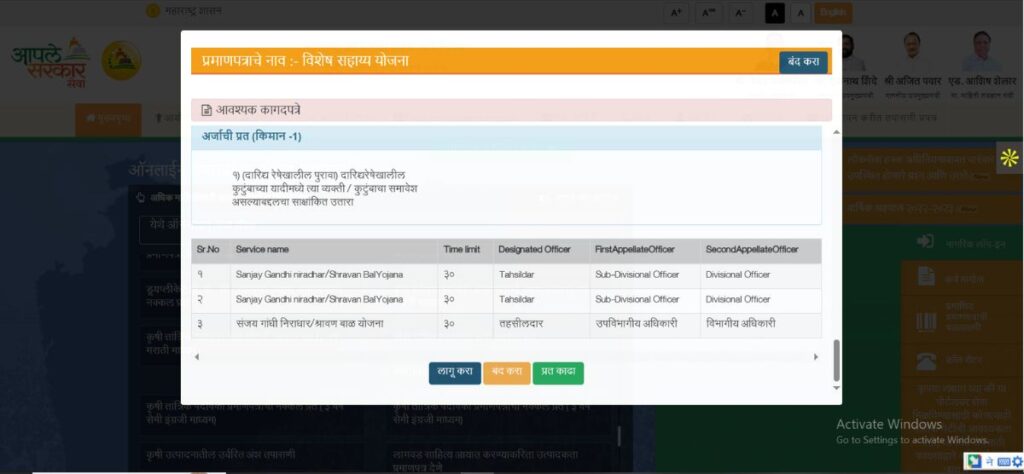Open the blue settings gear in tray
The height and width of the screenshot is (474, 1024).
[x=1017, y=462]
